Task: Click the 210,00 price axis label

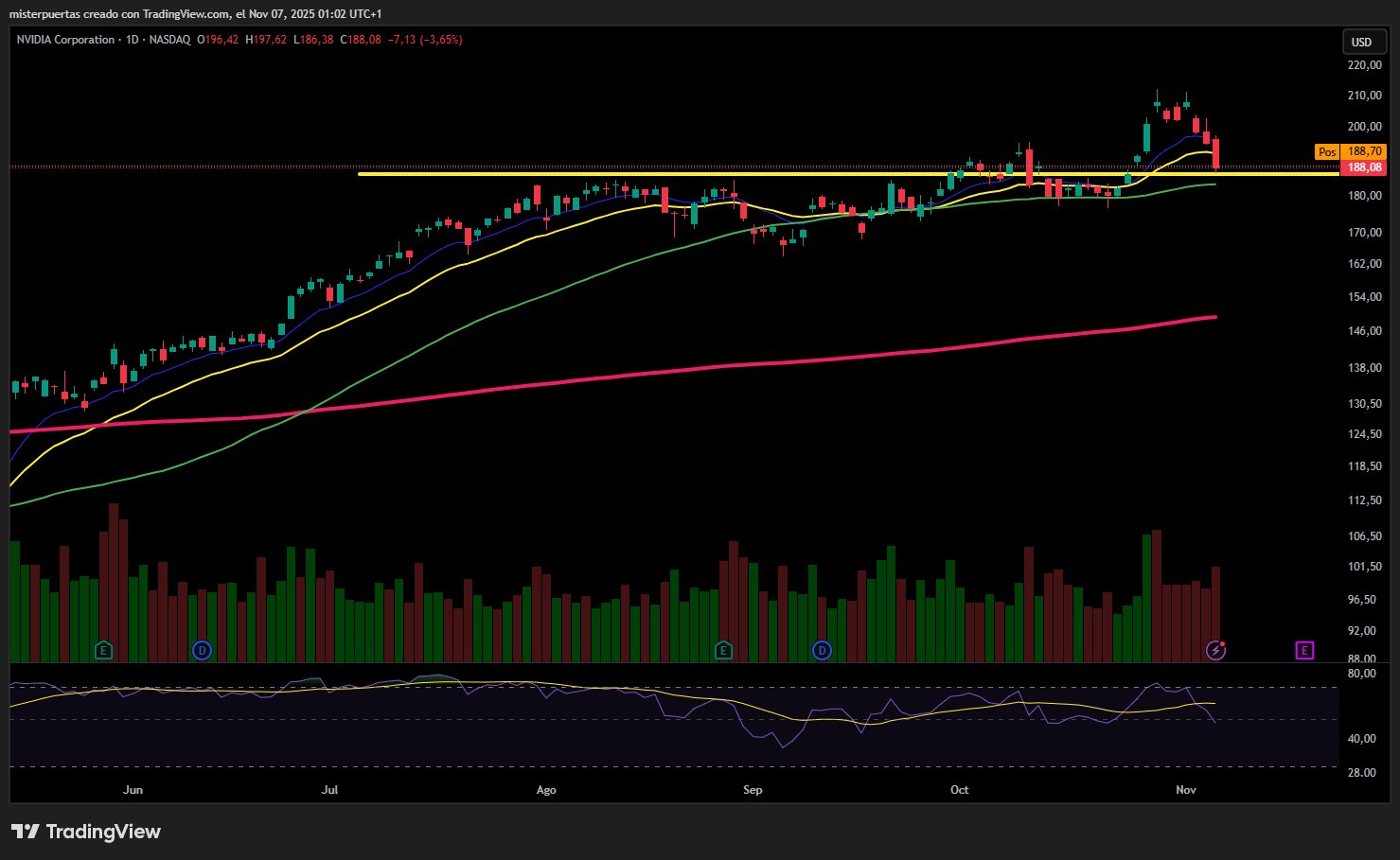Action: [x=1364, y=96]
